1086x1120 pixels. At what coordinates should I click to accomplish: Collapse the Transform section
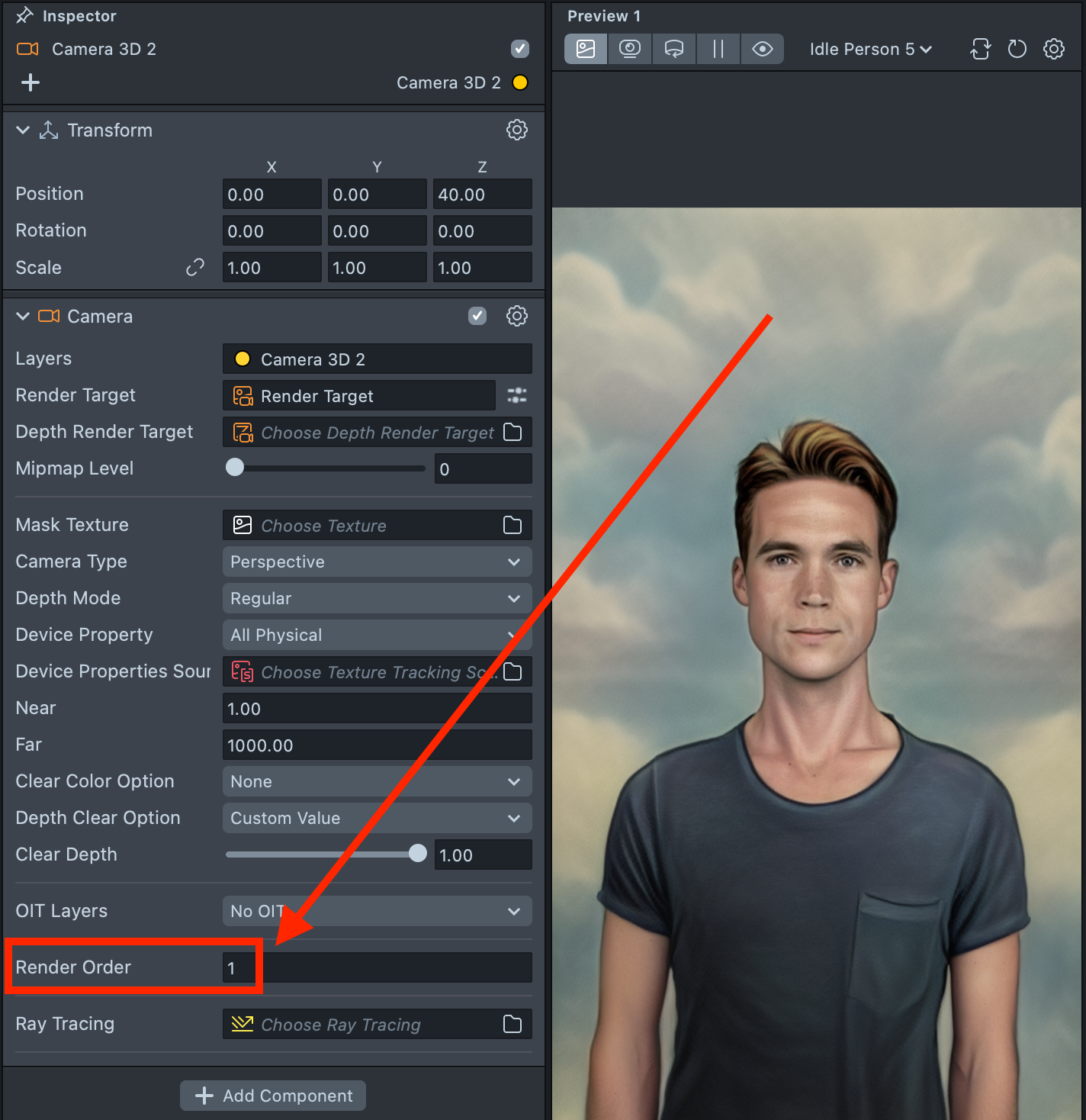(23, 130)
